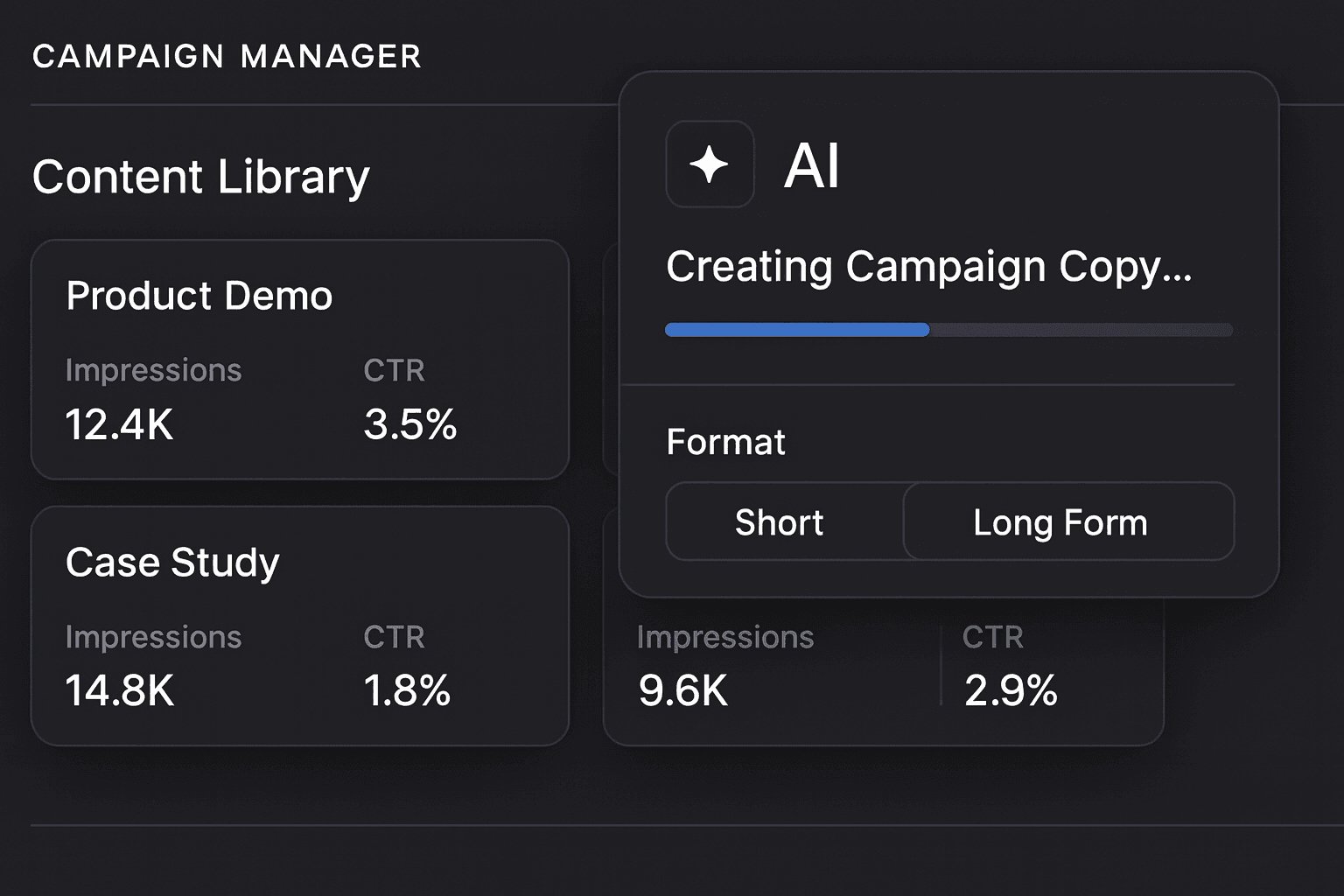Click the AI panel title text
The height and width of the screenshot is (896, 1344).
click(x=812, y=165)
